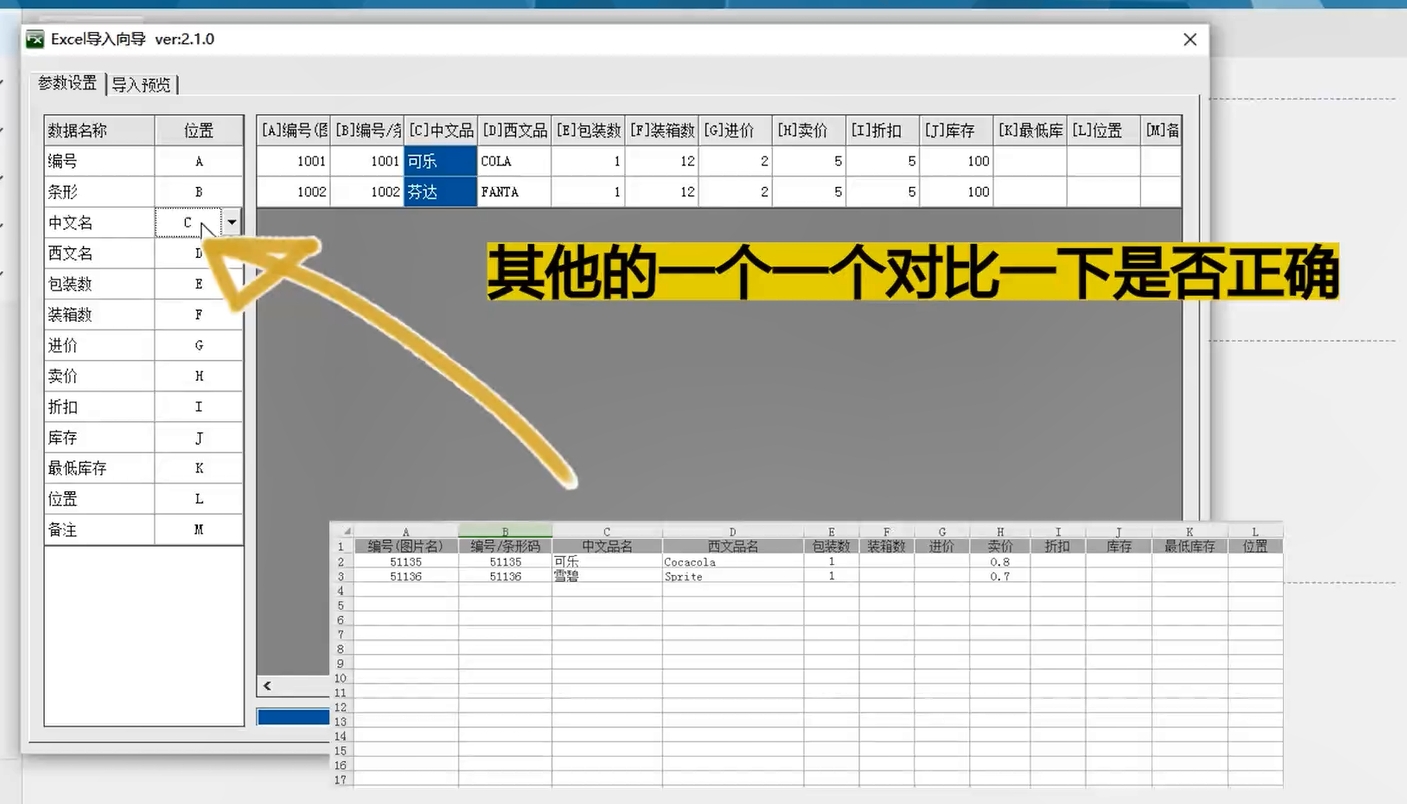The height and width of the screenshot is (804, 1407).
Task: Click the 雪碧 cell in the spreadsheet
Action: coord(606,577)
